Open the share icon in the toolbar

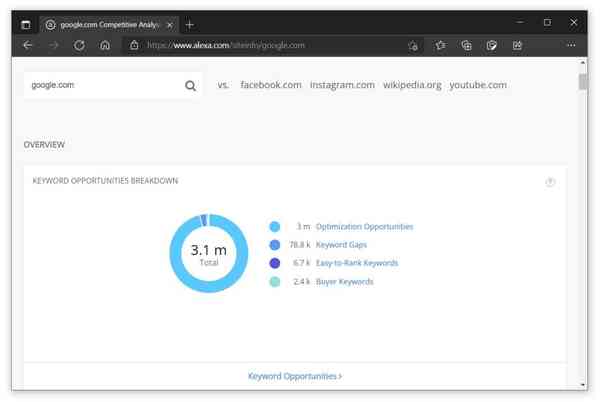517,46
